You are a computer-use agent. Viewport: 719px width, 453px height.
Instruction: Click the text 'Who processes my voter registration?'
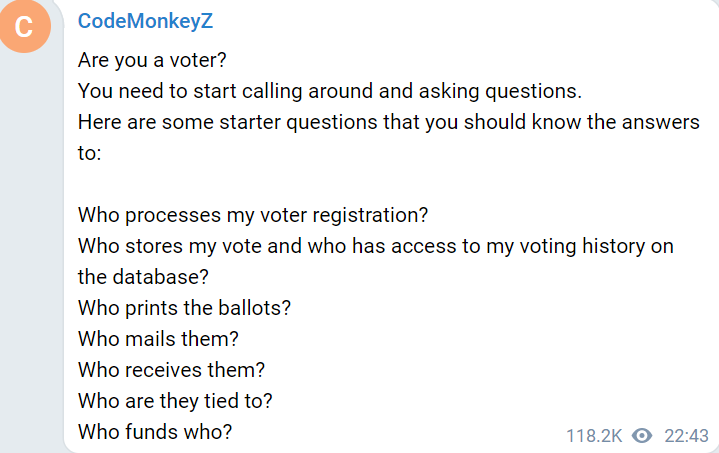253,215
